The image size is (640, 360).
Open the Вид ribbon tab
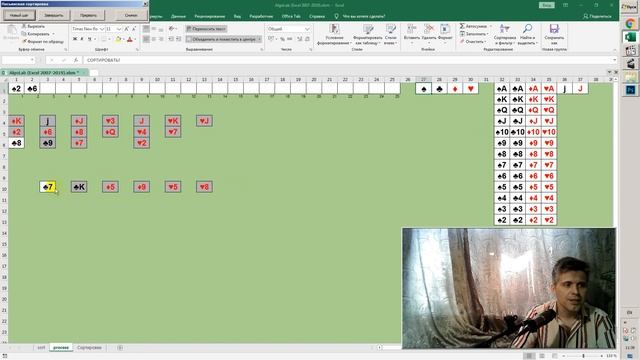point(237,16)
